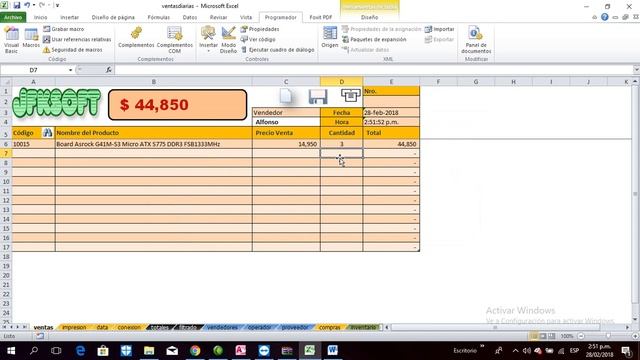Open the Panel de documentos
Image resolution: width=640 pixels, height=360 pixels.
[476, 40]
